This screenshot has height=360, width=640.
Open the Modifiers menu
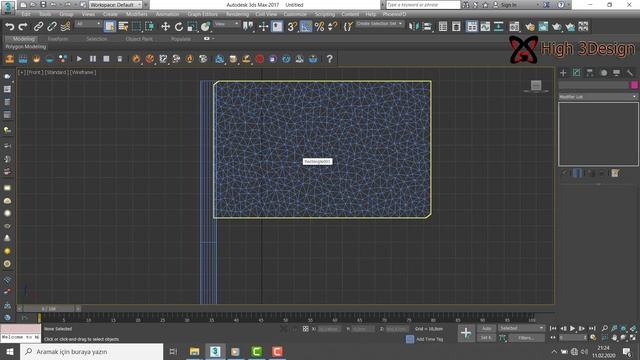(136, 14)
